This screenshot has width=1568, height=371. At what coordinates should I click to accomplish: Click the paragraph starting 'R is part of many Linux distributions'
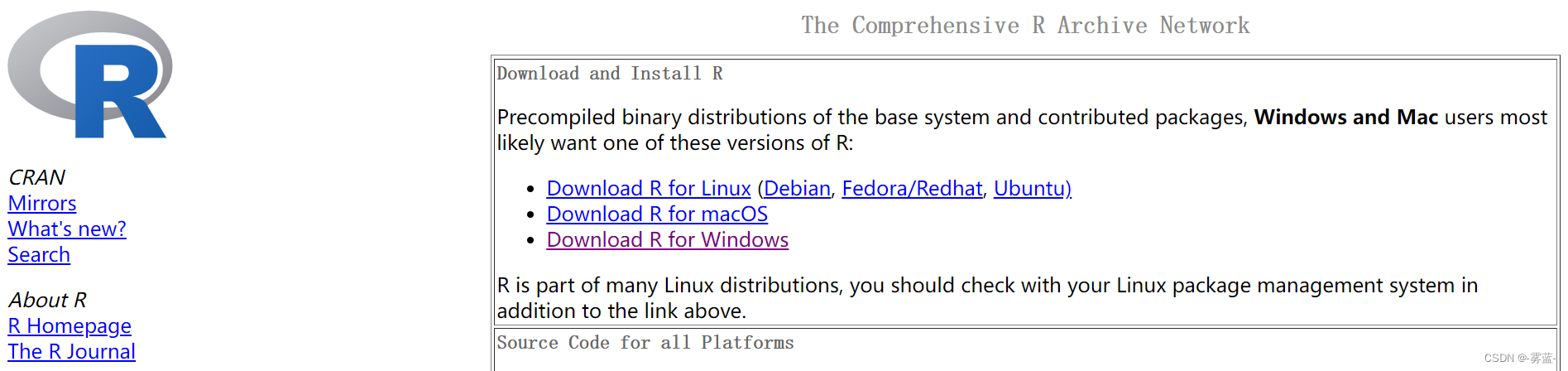[x=987, y=298]
